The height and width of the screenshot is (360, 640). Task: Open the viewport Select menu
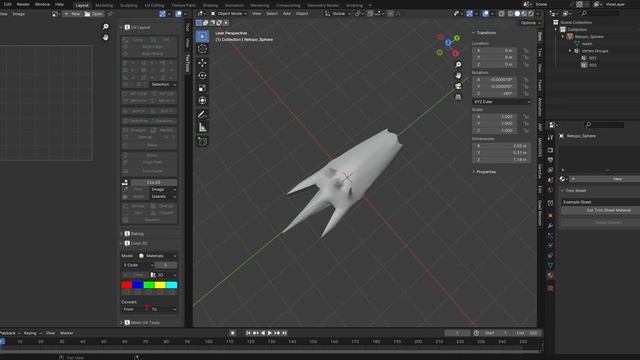click(272, 13)
